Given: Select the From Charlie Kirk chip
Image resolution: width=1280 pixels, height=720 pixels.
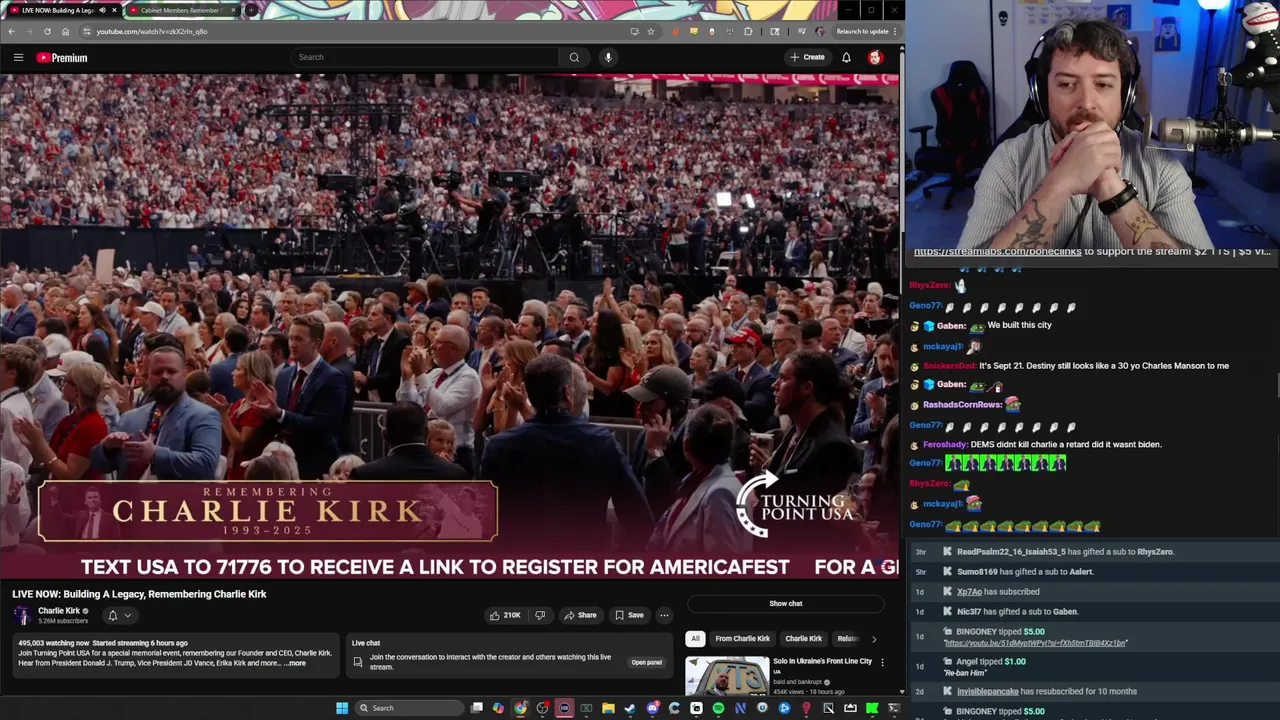Looking at the screenshot, I should (742, 638).
